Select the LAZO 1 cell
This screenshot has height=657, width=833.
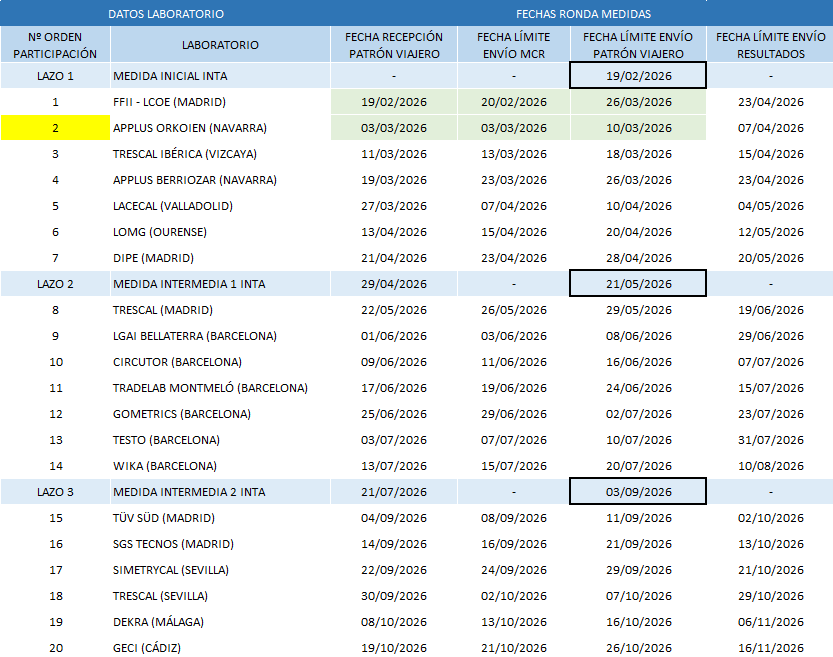click(55, 76)
